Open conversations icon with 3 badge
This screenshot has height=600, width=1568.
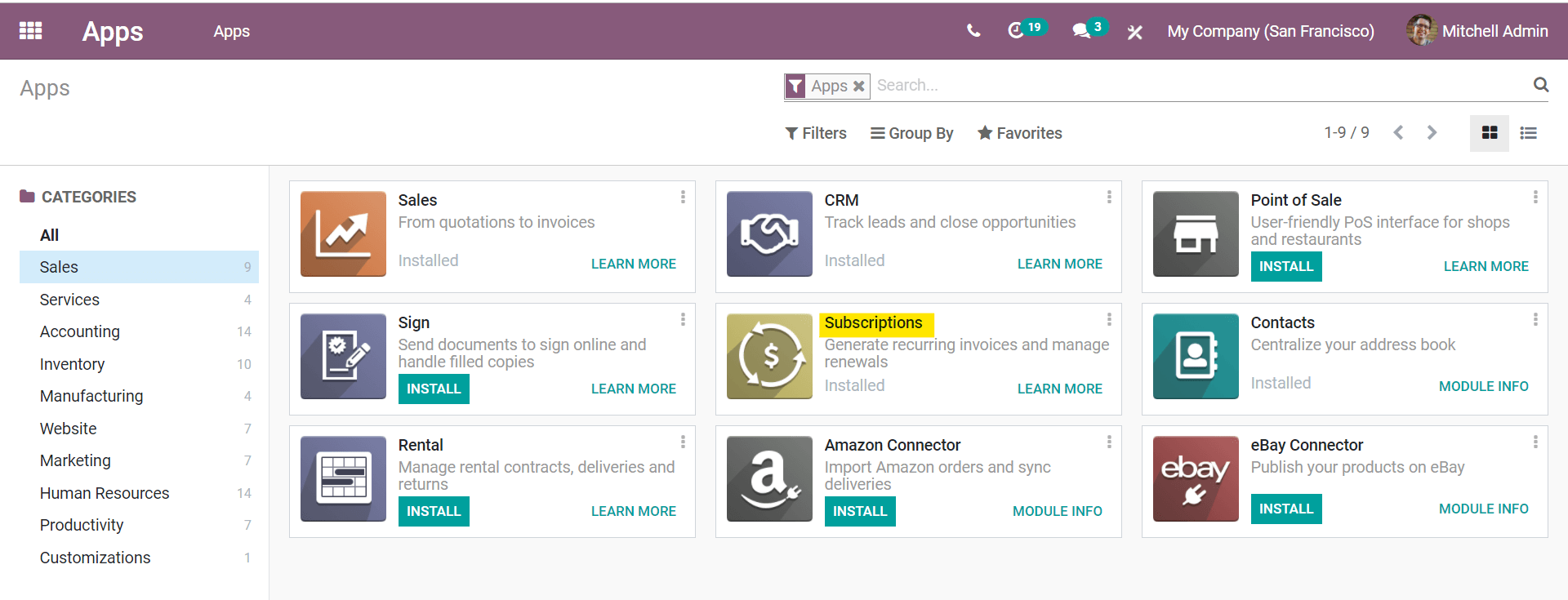click(1081, 31)
